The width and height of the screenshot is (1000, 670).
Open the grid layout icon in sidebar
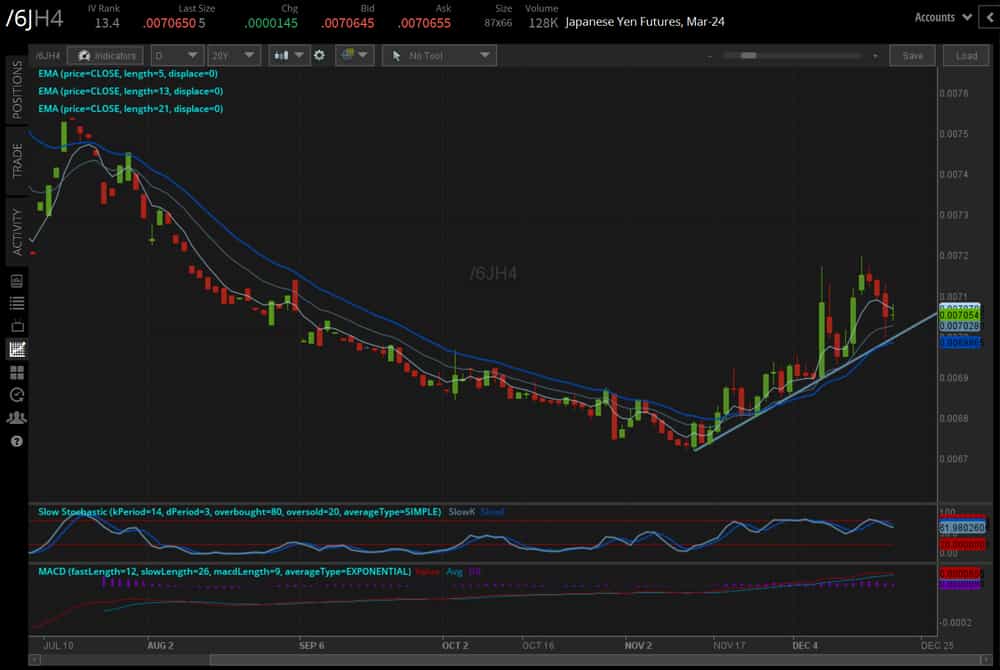tap(16, 372)
